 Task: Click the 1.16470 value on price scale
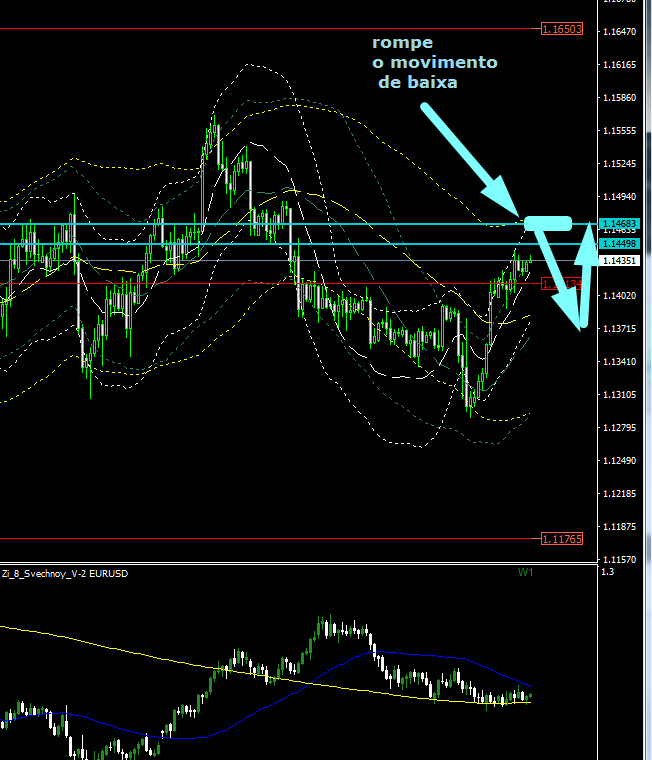tap(621, 32)
